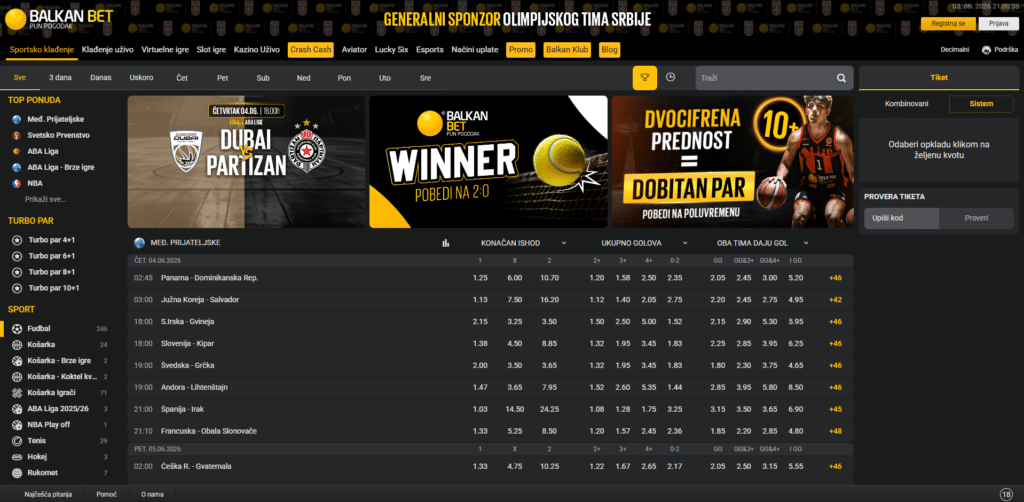The width and height of the screenshot is (1024, 502).
Task: Open the Esports menu item
Action: [x=430, y=50]
